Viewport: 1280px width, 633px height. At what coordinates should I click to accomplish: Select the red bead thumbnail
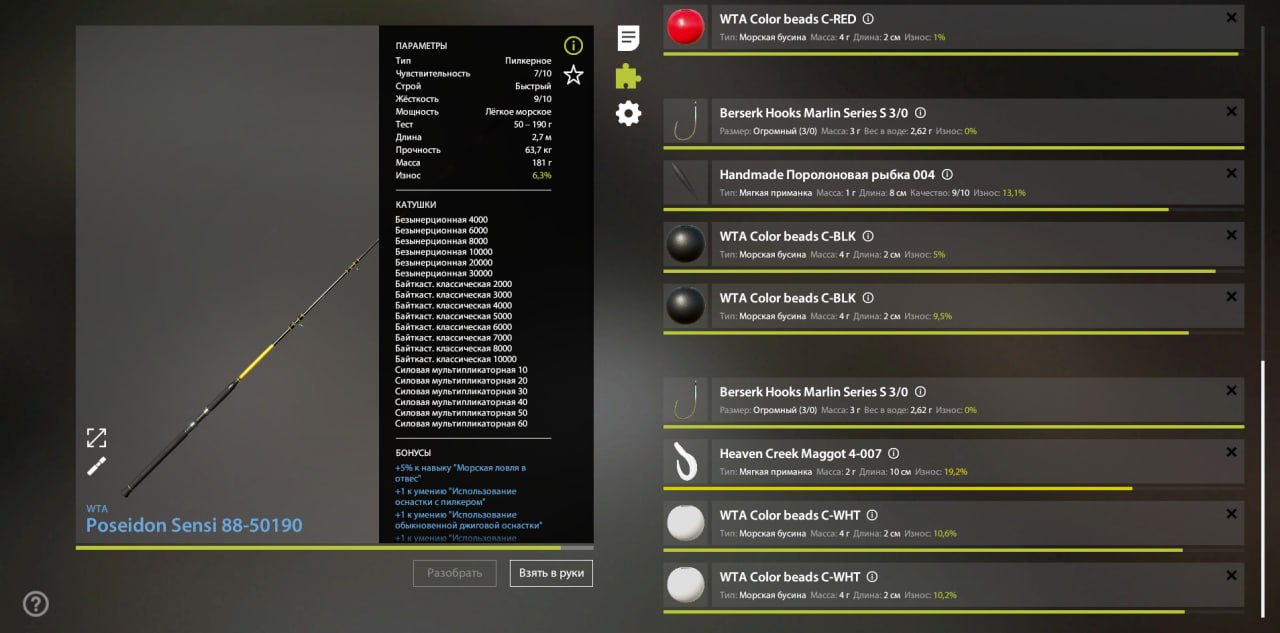(x=686, y=26)
